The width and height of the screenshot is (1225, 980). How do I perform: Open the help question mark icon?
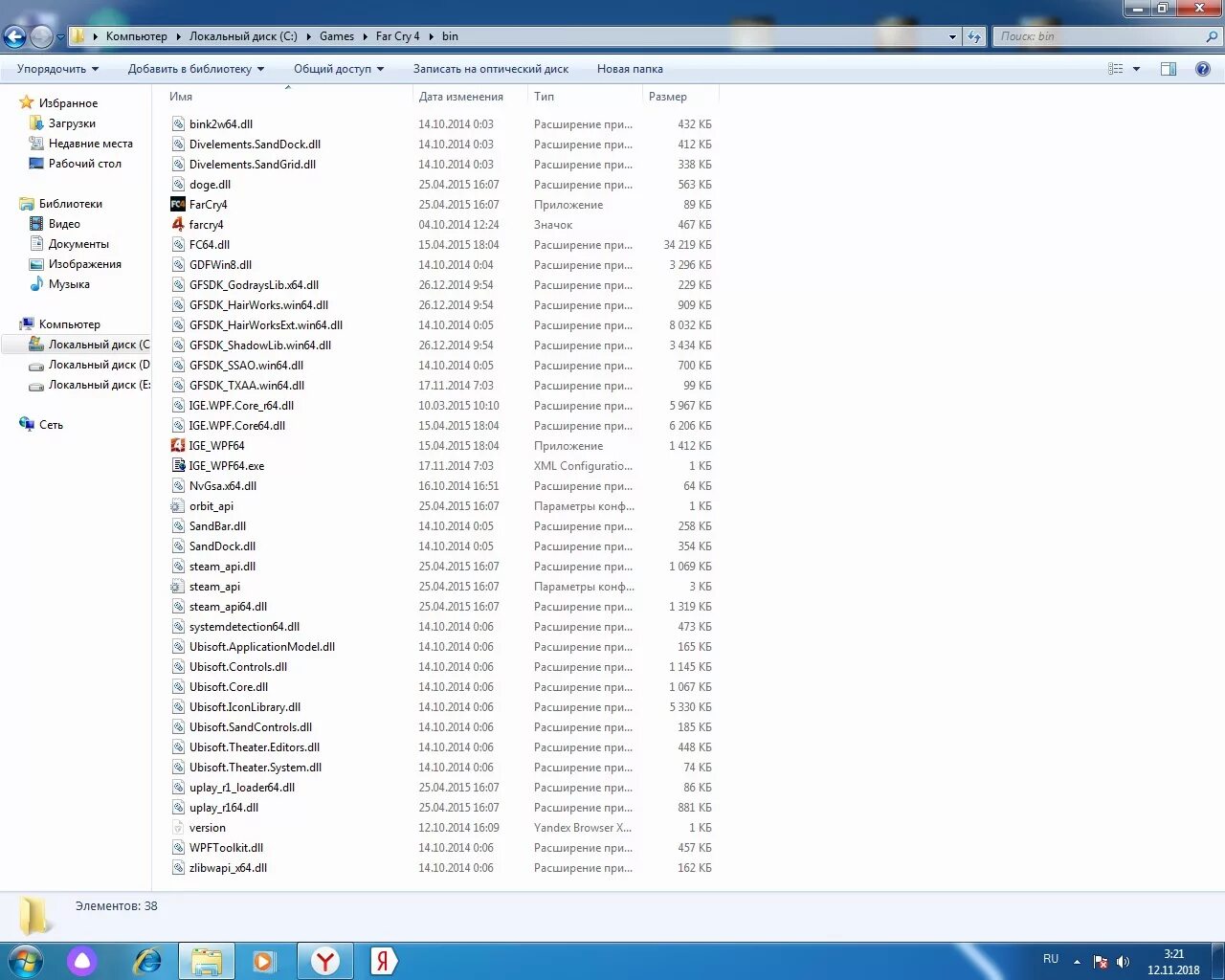(x=1203, y=69)
